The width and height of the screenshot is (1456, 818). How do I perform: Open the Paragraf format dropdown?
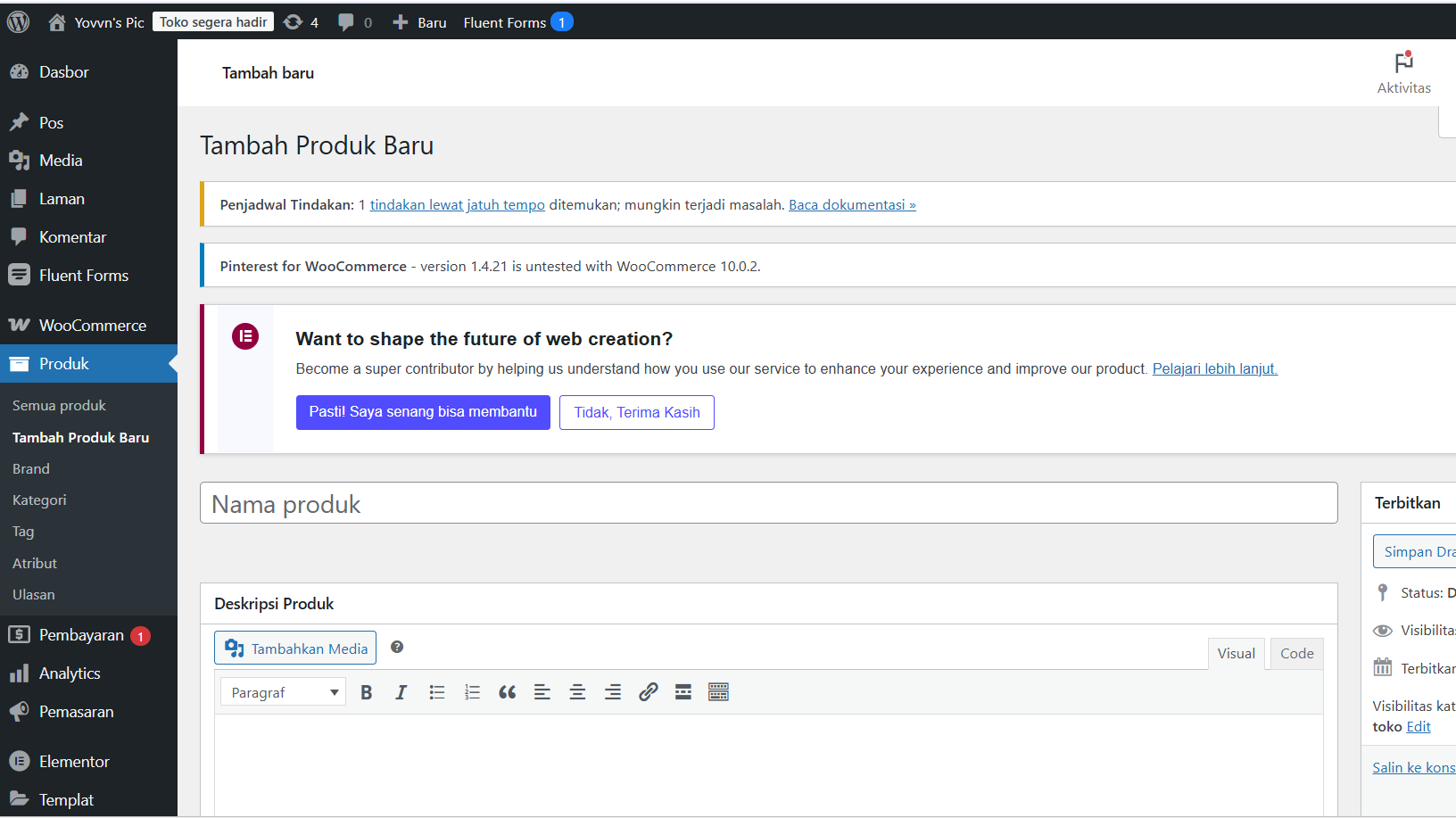[283, 692]
